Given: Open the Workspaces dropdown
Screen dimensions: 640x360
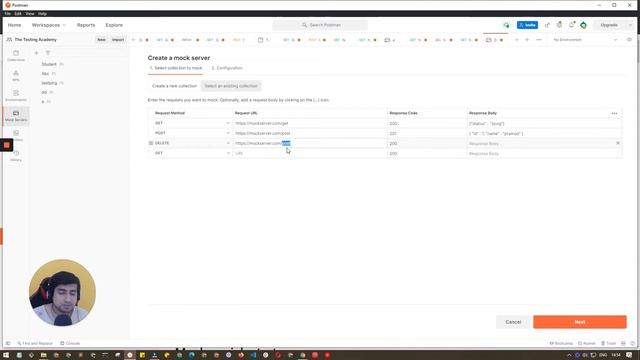Looking at the screenshot, I should pos(49,25).
